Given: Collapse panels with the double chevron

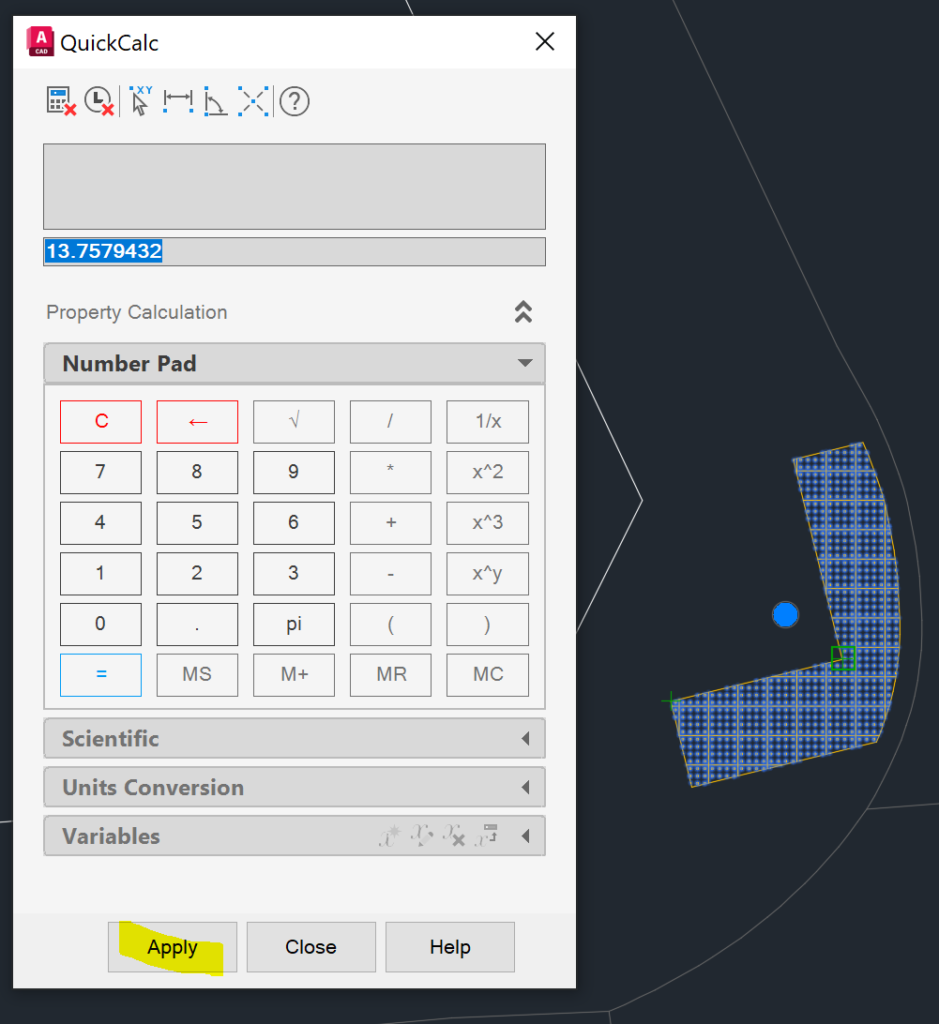Looking at the screenshot, I should tap(523, 312).
